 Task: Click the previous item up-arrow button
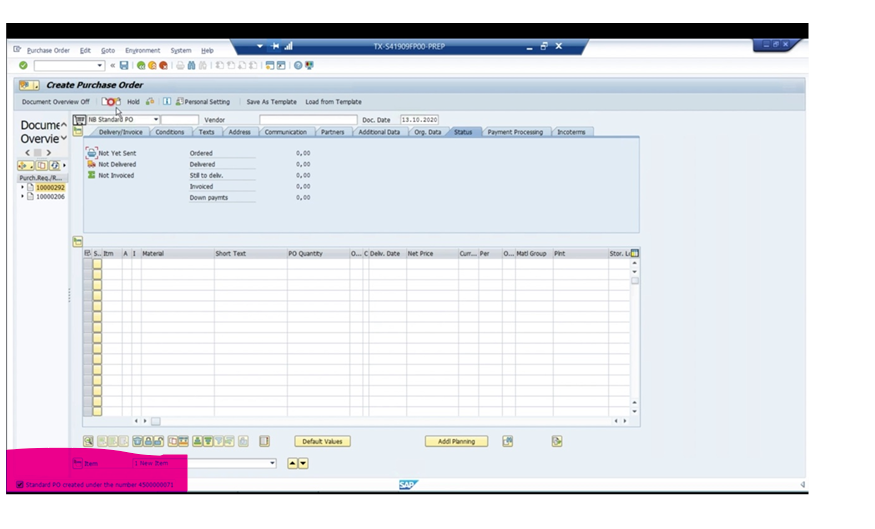pos(292,463)
